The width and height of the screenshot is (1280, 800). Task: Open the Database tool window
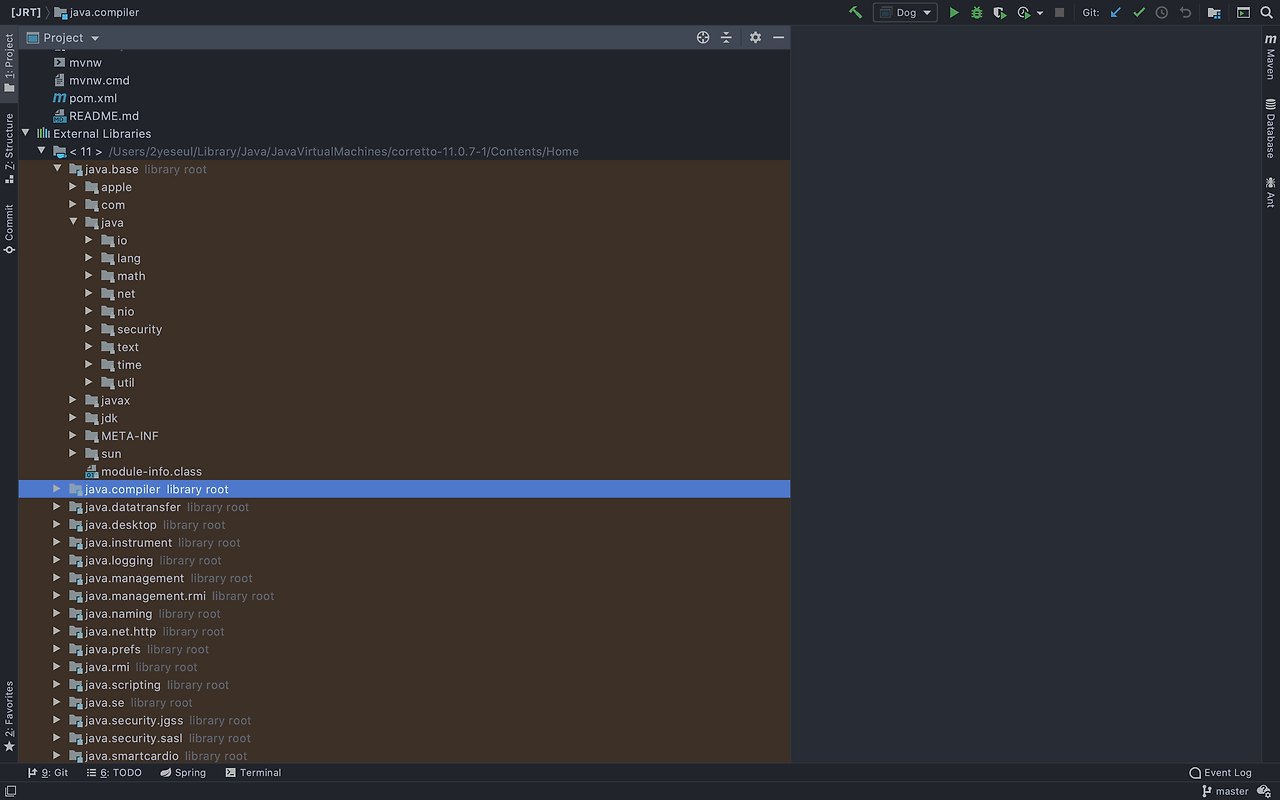pyautogui.click(x=1271, y=128)
